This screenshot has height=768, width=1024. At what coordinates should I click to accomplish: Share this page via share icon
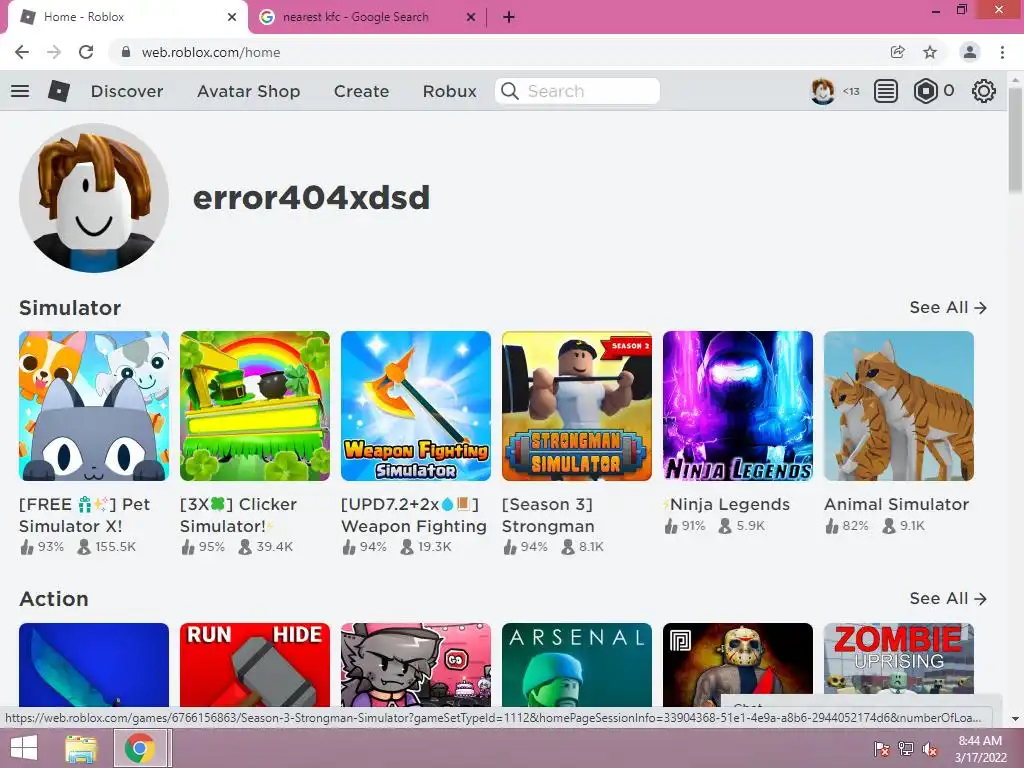point(898,52)
